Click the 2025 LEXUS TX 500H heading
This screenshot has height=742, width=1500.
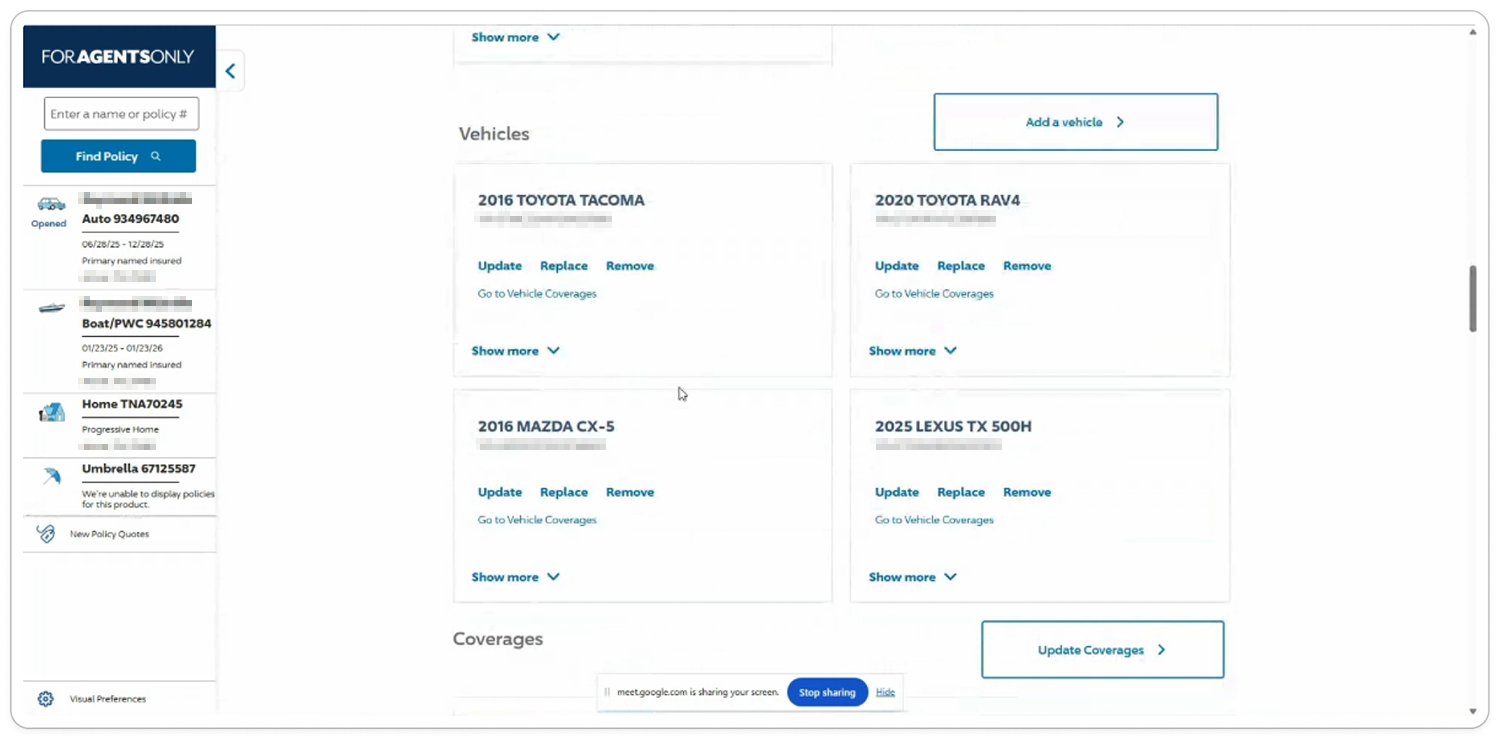click(x=953, y=426)
